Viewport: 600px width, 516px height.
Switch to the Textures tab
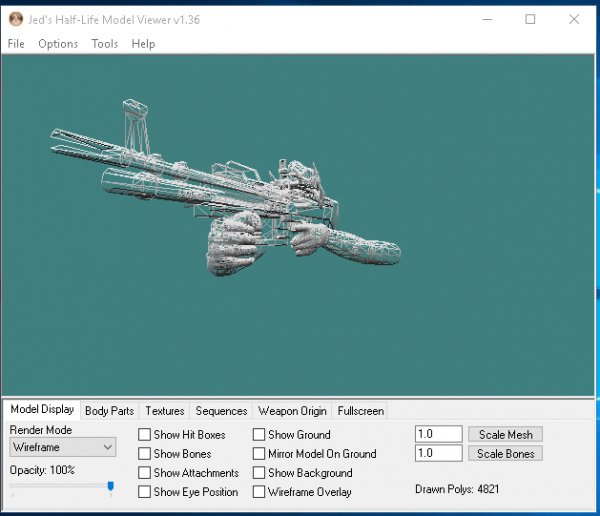coord(165,411)
